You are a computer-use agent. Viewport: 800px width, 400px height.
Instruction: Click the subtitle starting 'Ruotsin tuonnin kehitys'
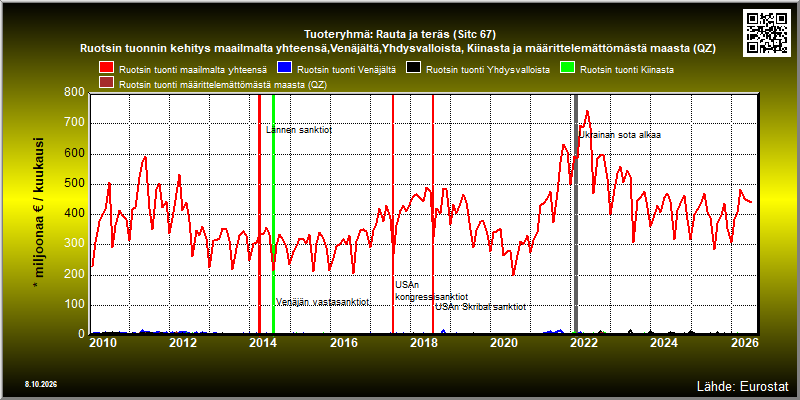coord(398,49)
